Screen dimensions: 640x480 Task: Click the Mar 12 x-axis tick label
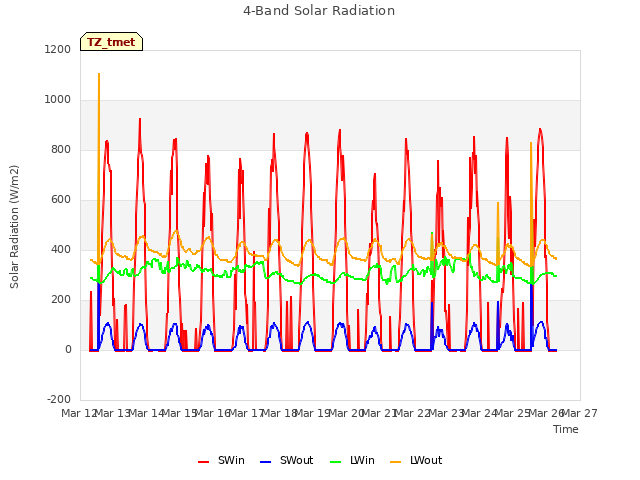79,413
